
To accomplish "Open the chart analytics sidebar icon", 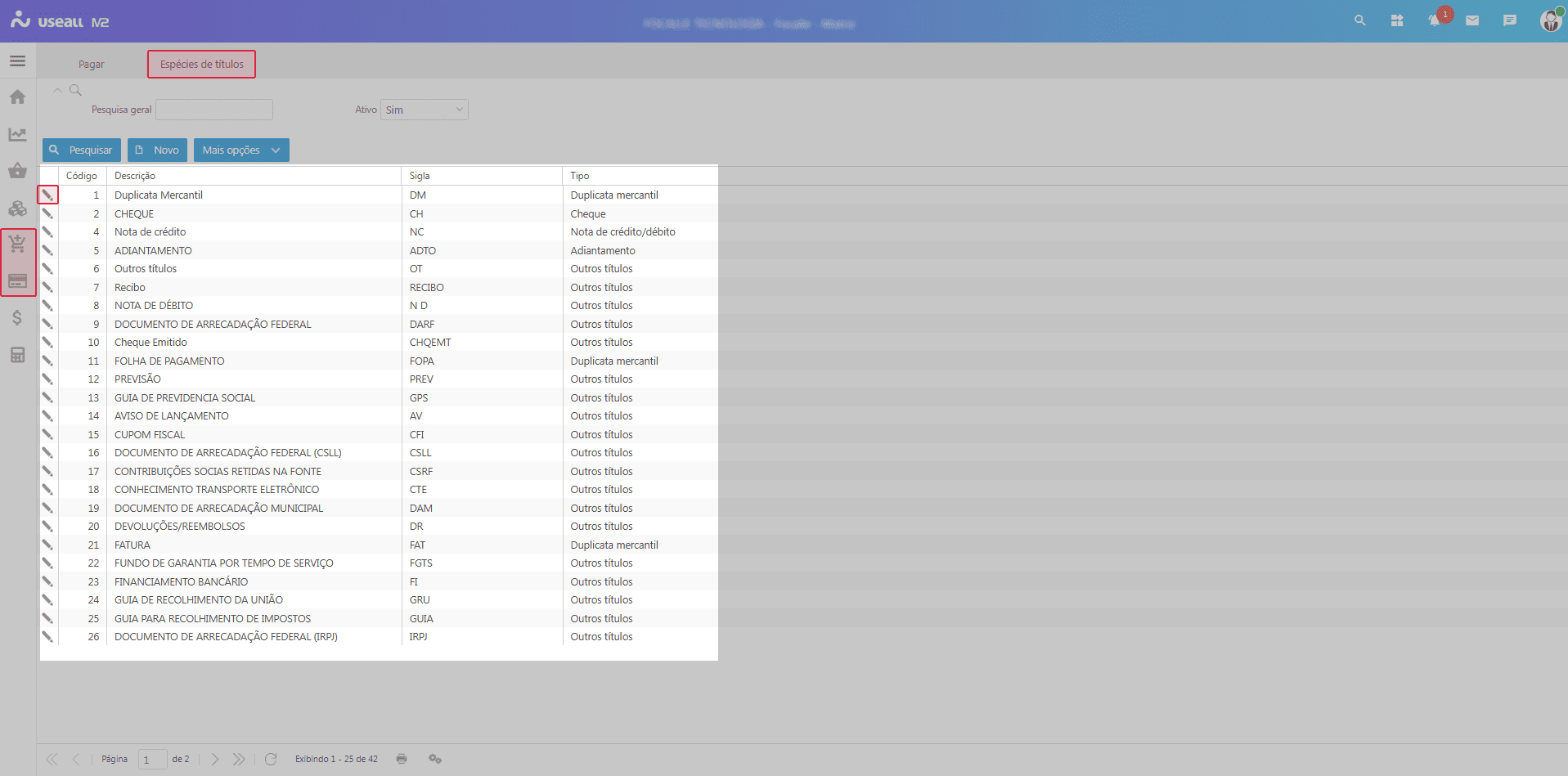I will point(17,134).
